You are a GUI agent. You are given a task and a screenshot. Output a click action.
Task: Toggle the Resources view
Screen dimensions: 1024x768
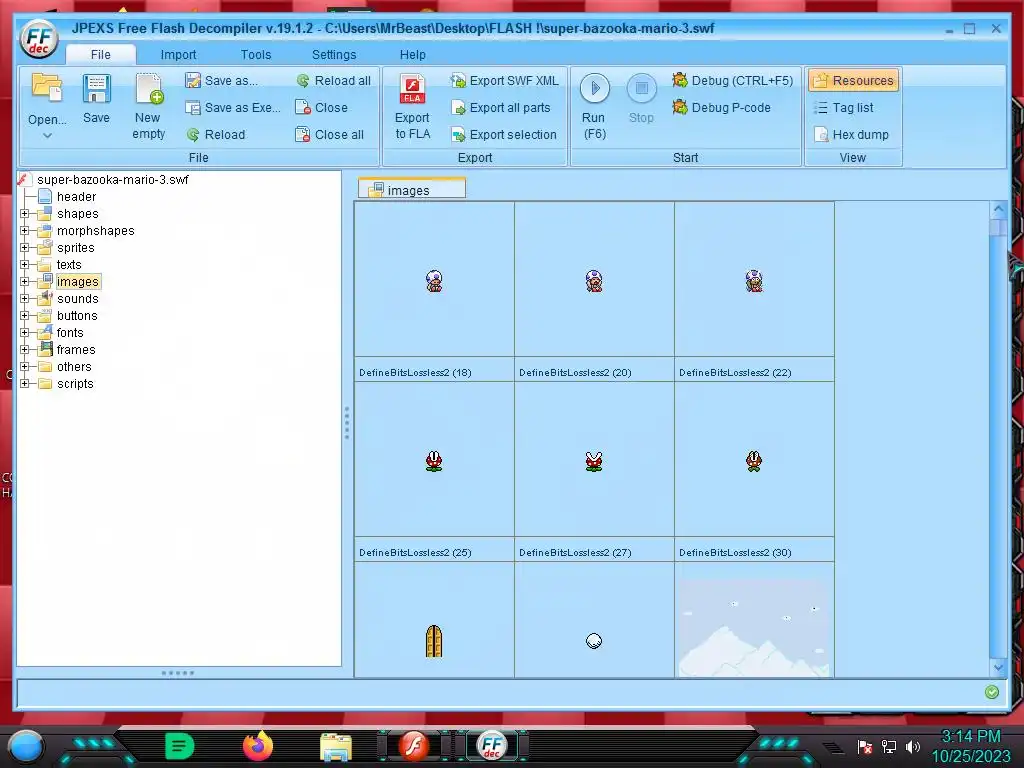(x=854, y=80)
